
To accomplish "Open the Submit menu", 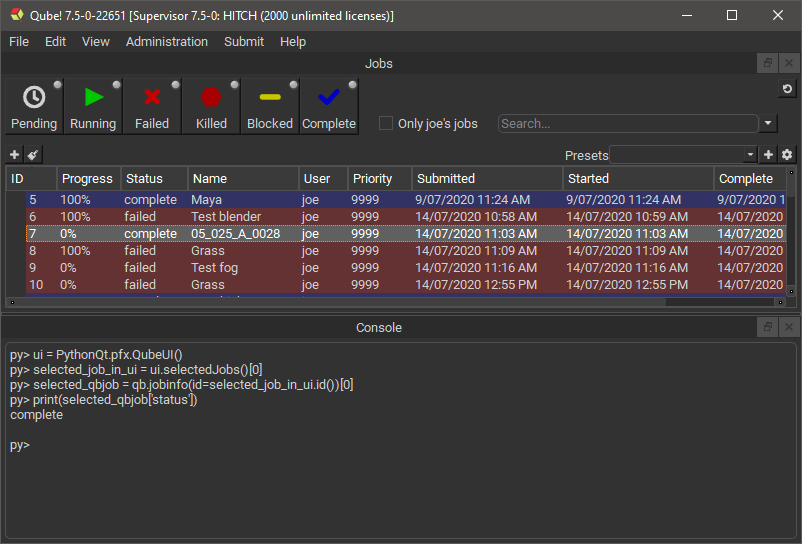I will (x=244, y=42).
